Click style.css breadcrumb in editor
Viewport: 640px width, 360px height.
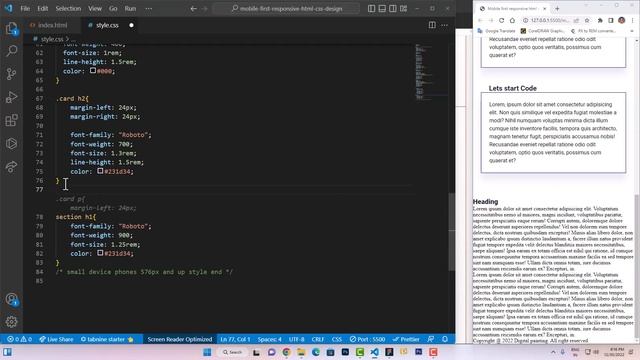(52, 39)
